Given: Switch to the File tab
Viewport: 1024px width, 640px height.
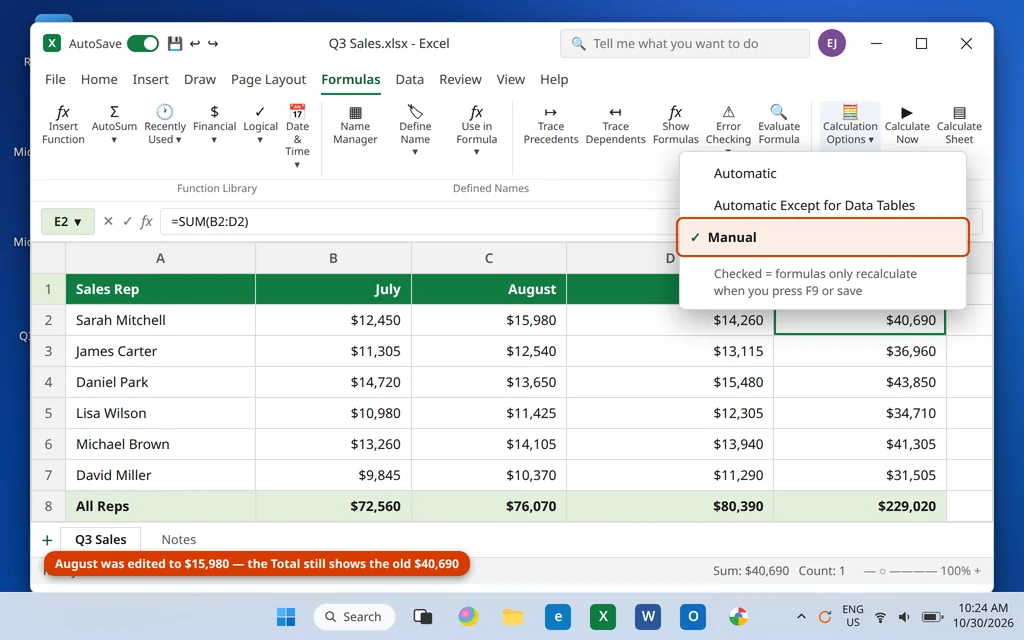Looking at the screenshot, I should click(55, 80).
